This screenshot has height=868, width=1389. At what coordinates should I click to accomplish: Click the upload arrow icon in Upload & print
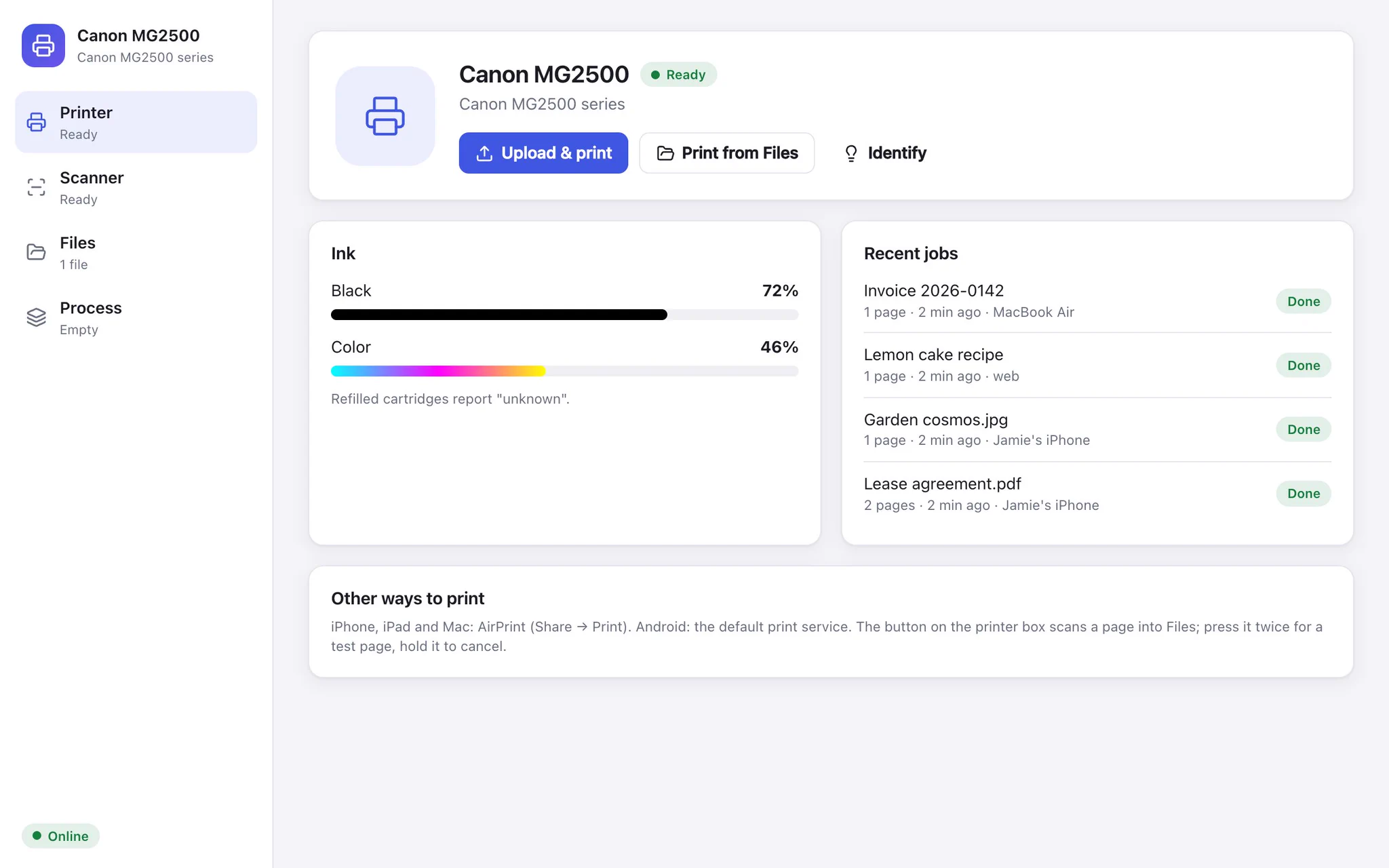point(484,153)
